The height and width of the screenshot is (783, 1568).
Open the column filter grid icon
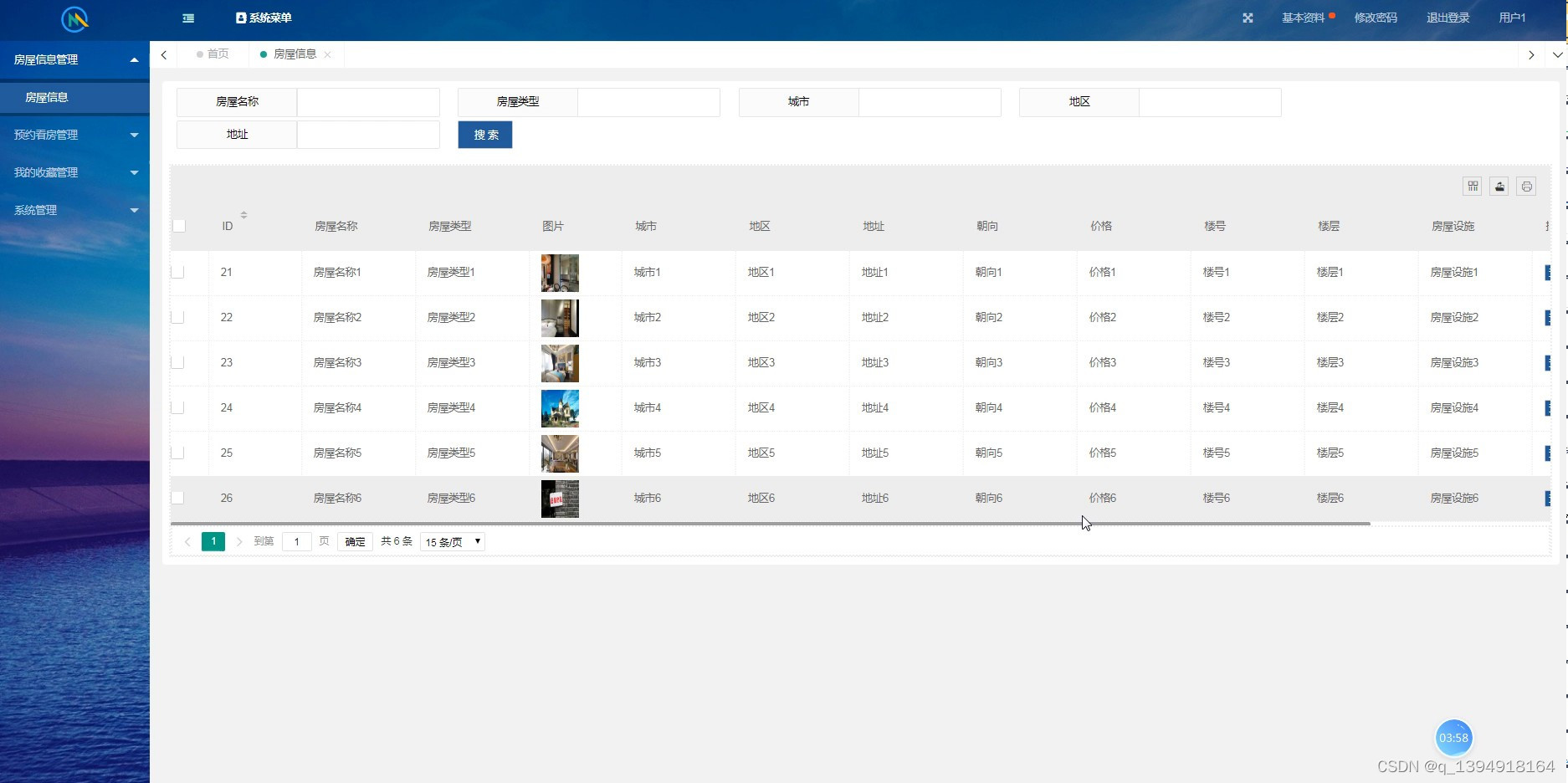1473,186
